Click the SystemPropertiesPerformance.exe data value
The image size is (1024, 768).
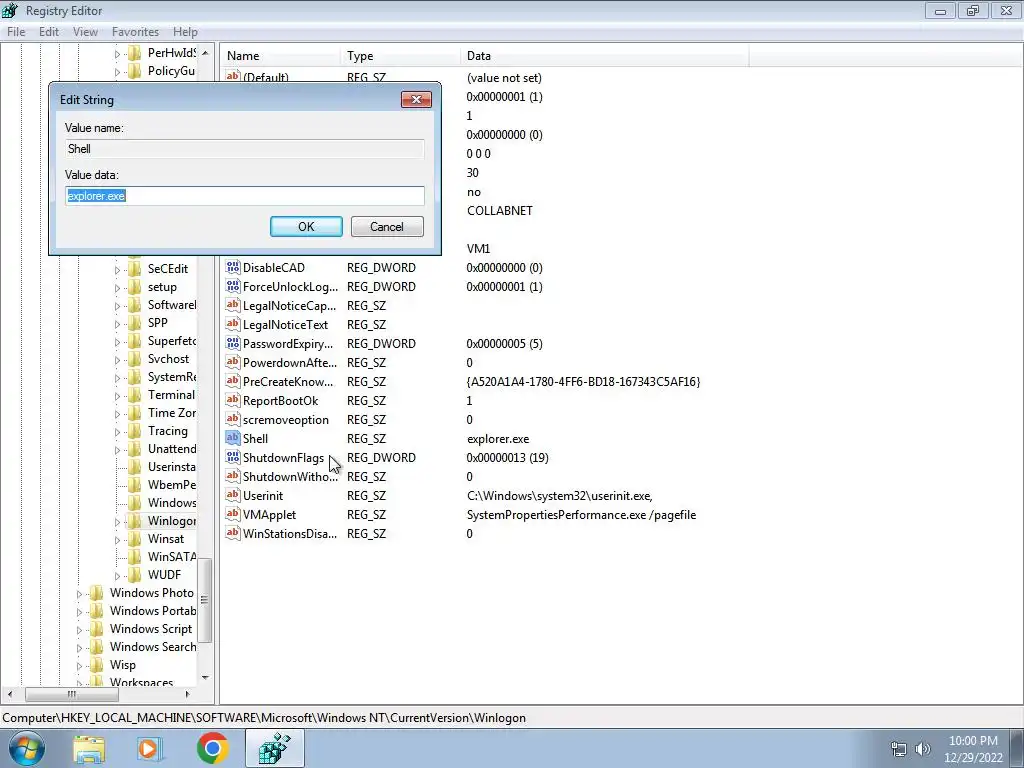(581, 515)
